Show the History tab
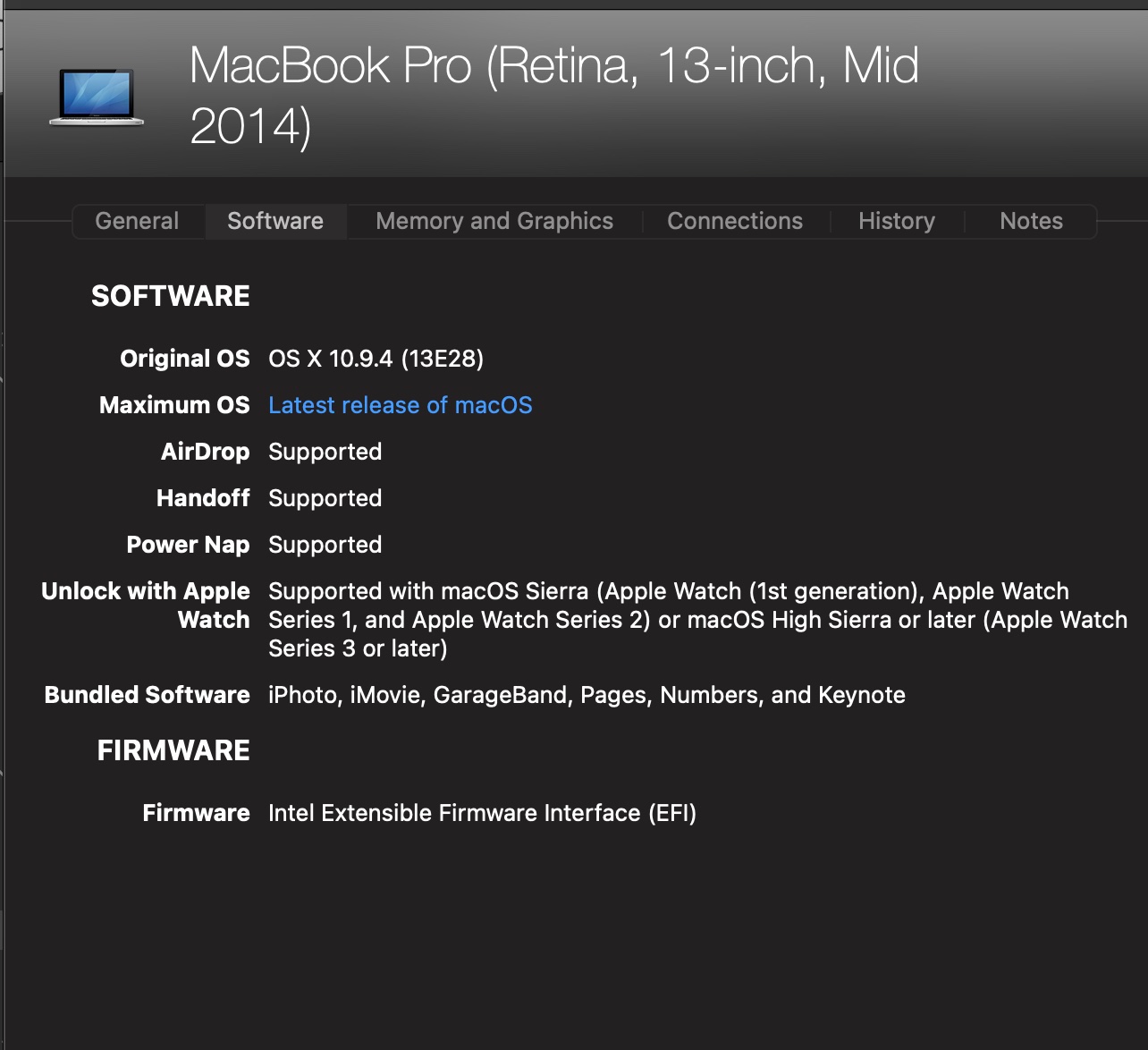Image resolution: width=1148 pixels, height=1050 pixels. pos(897,221)
